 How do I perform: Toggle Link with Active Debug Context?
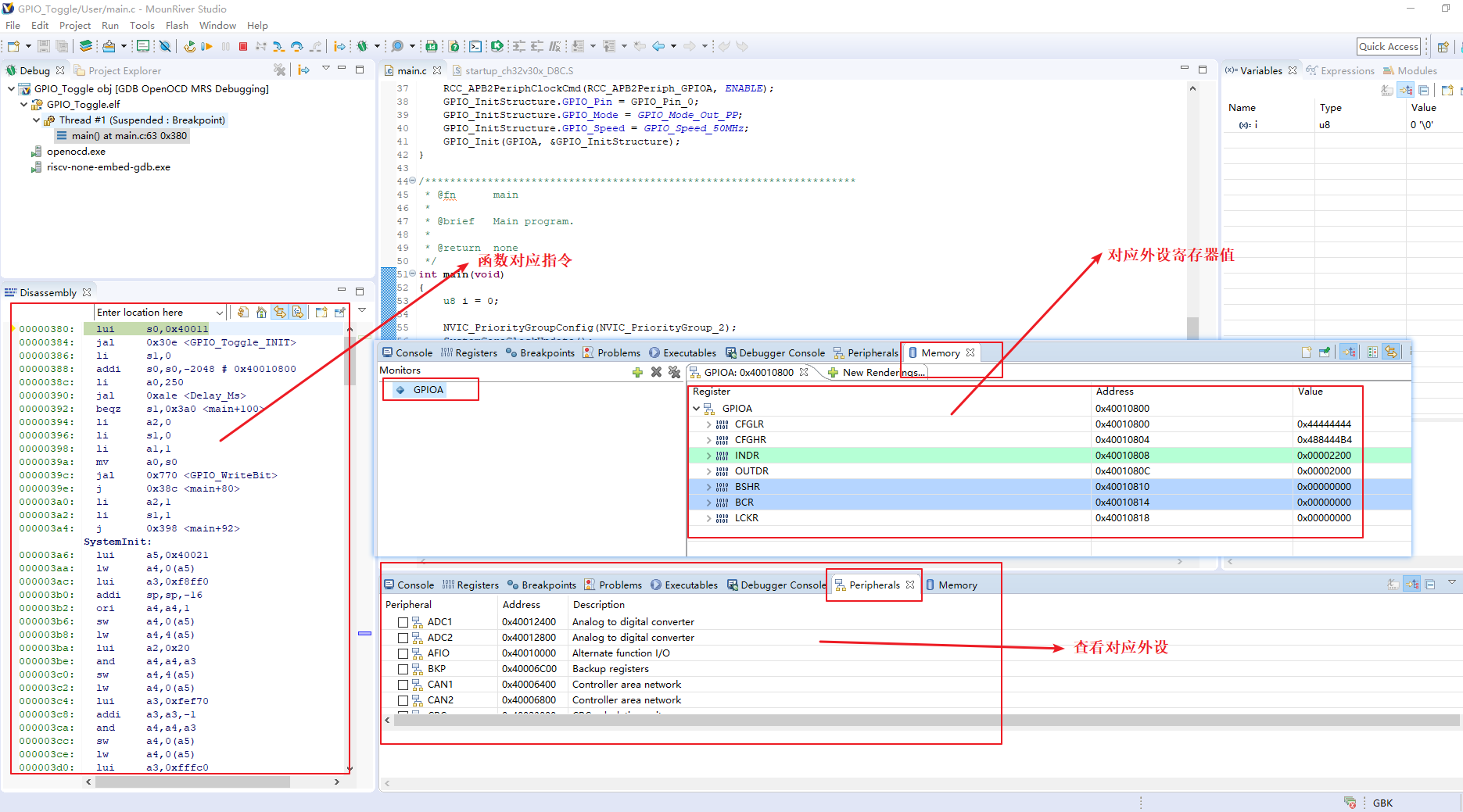(x=279, y=312)
